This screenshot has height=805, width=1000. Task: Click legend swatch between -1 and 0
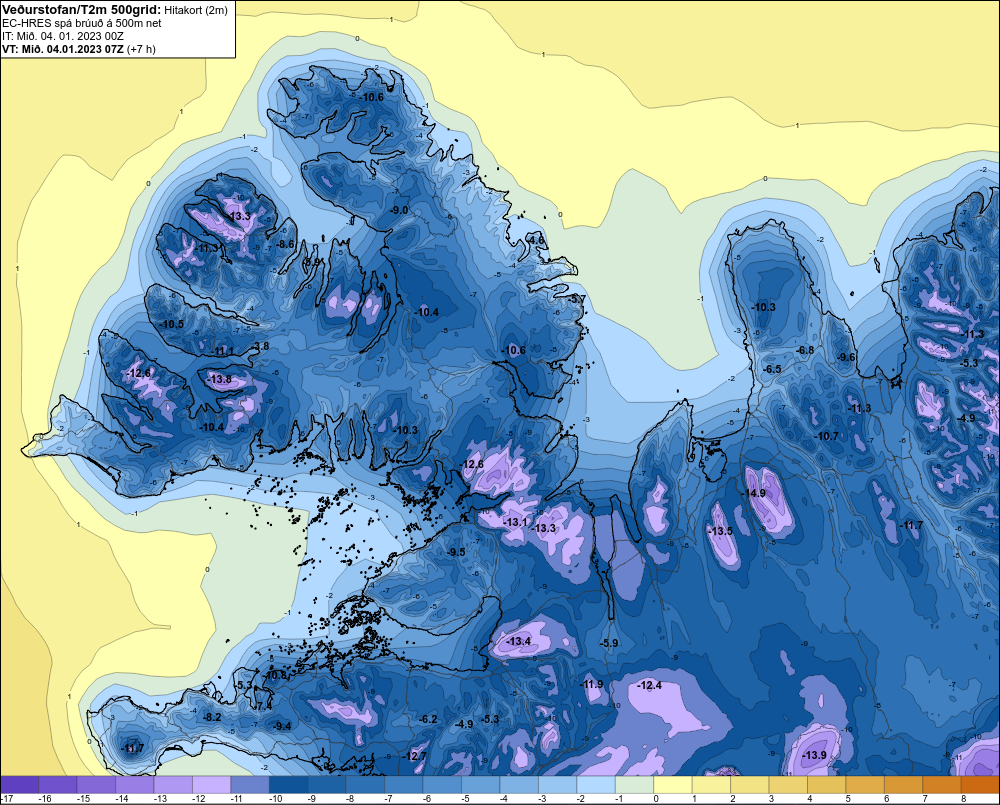pos(635,784)
